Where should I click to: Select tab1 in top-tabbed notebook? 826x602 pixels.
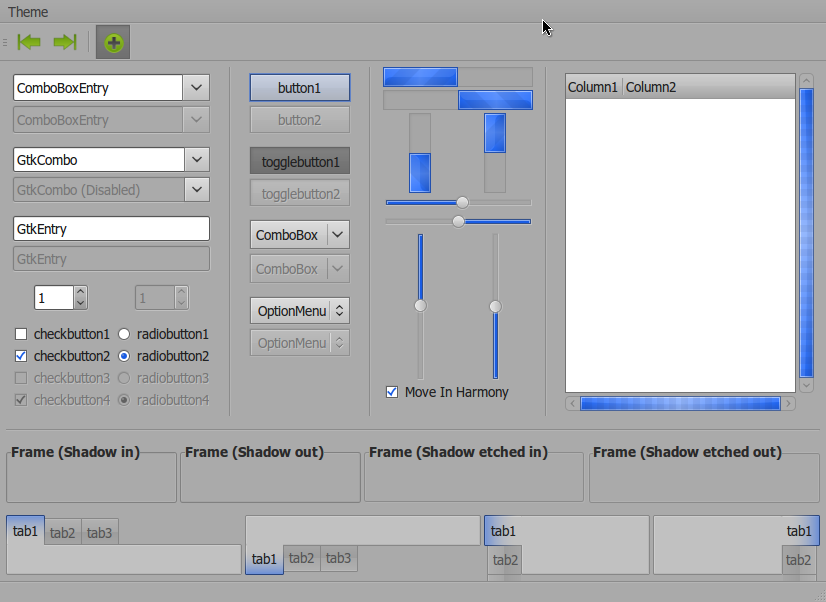pyautogui.click(x=25, y=530)
